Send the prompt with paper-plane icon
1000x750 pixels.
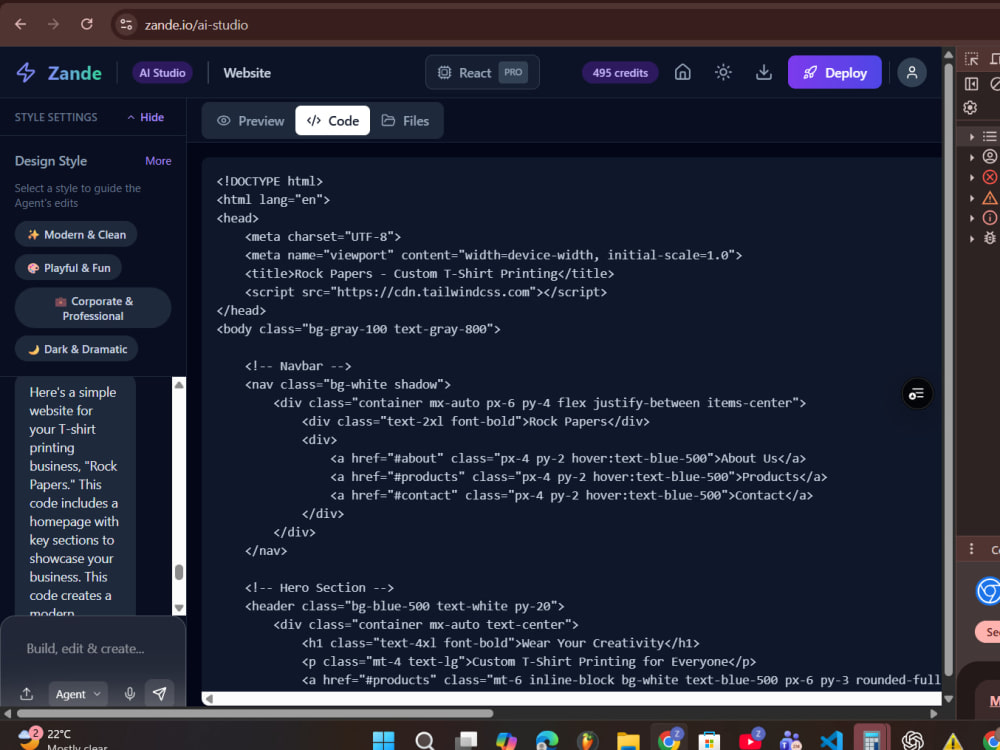[159, 694]
